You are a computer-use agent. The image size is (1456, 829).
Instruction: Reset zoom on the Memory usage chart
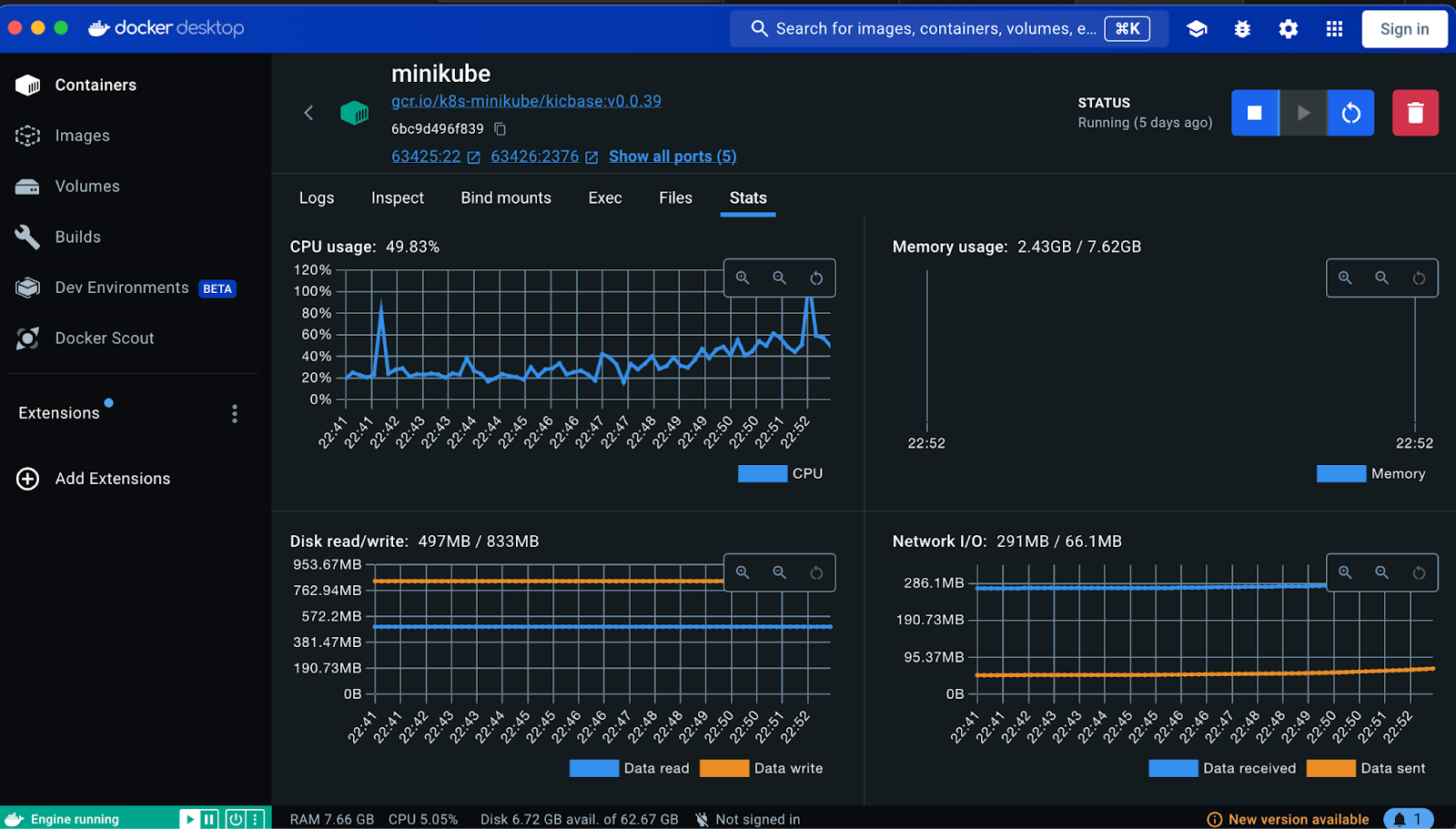point(1419,278)
